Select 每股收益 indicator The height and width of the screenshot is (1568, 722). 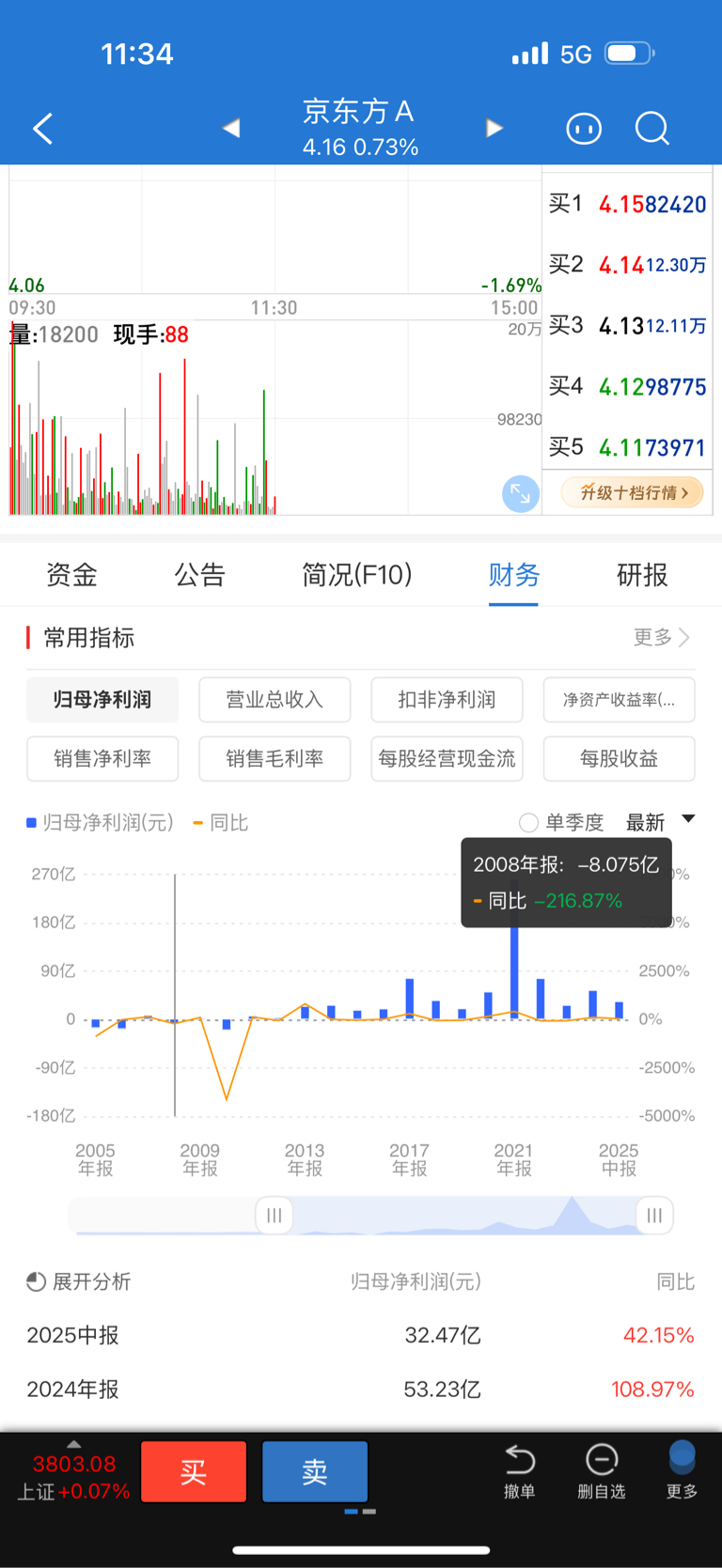click(619, 758)
